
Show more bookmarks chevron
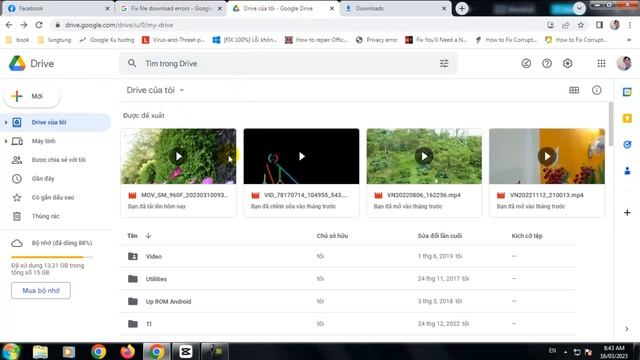[629, 40]
